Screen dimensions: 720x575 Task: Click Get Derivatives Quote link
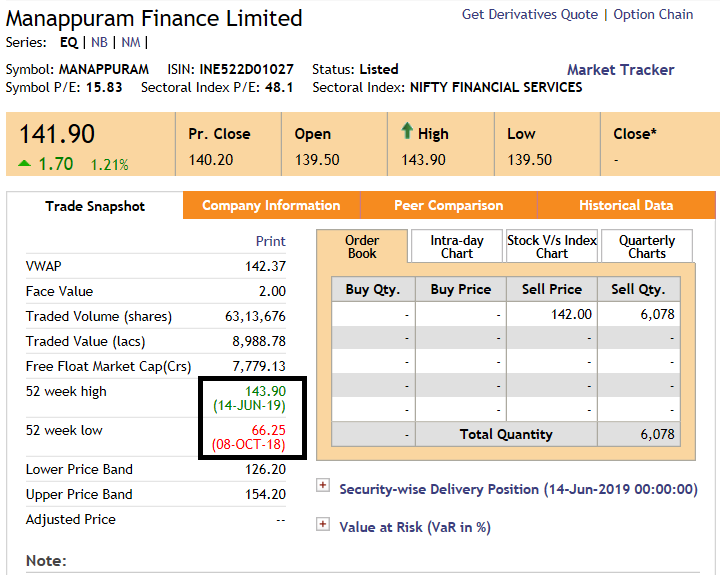point(530,15)
